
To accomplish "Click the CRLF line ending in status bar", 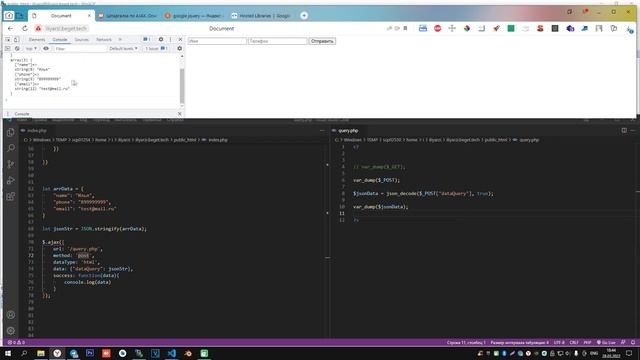I will point(574,342).
